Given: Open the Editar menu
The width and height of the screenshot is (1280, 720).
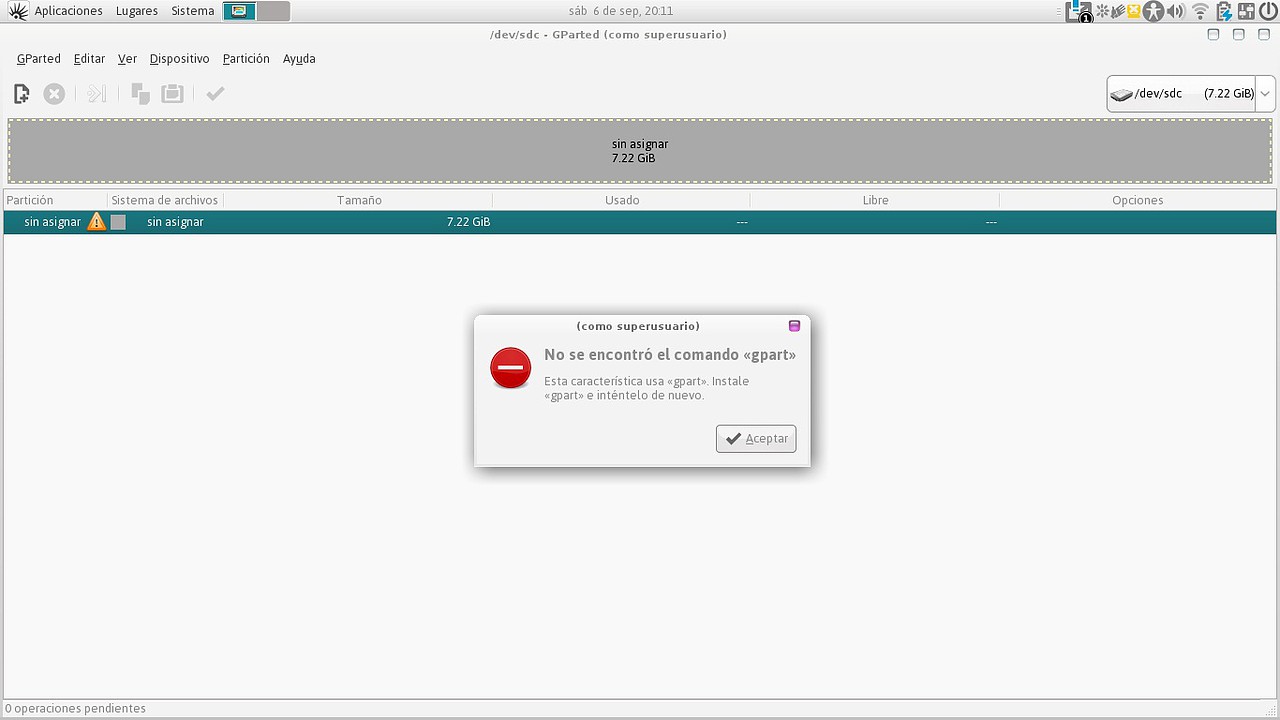Looking at the screenshot, I should tap(89, 59).
